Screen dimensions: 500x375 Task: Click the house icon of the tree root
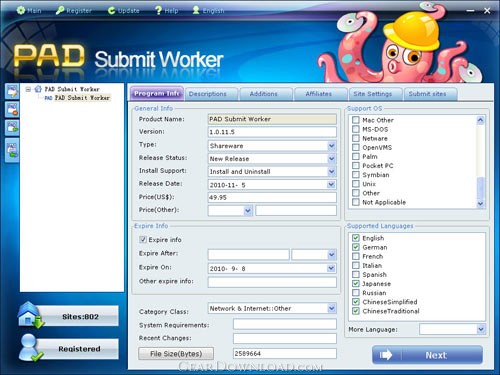(38, 89)
